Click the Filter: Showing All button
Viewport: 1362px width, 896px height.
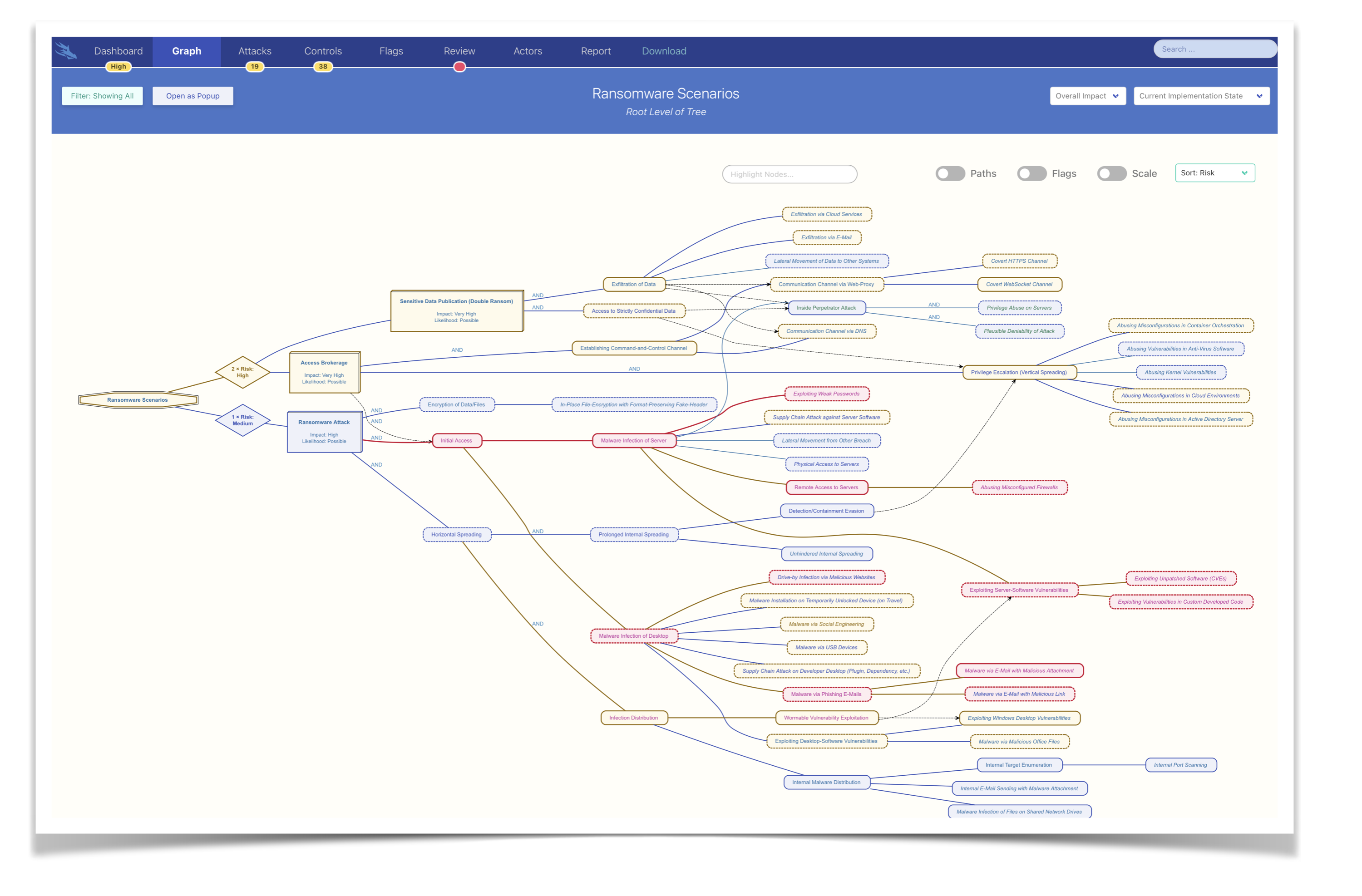coord(103,96)
